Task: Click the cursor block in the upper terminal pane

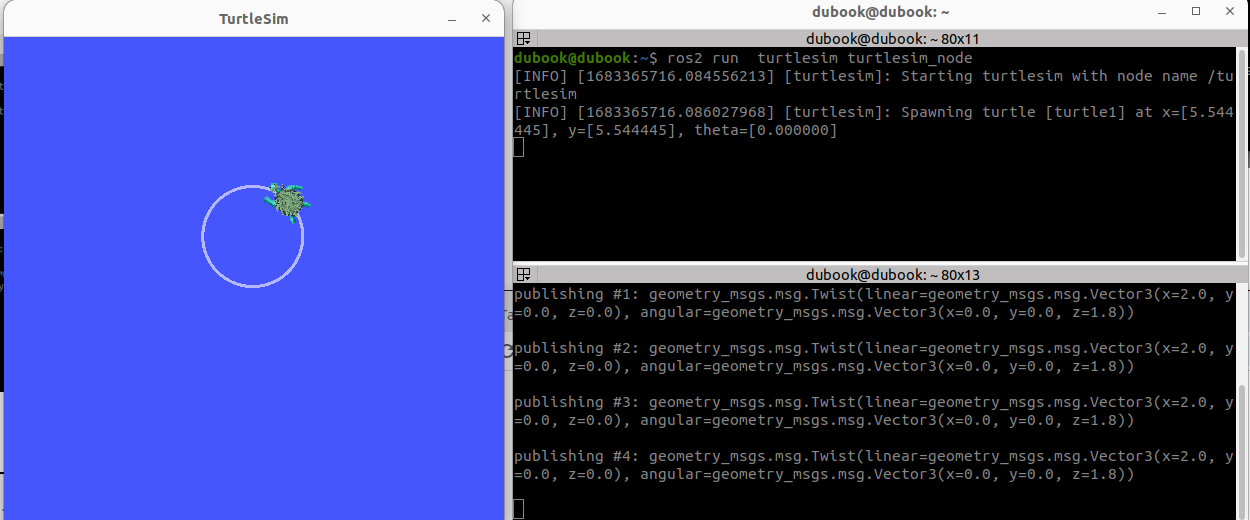Action: [x=518, y=148]
